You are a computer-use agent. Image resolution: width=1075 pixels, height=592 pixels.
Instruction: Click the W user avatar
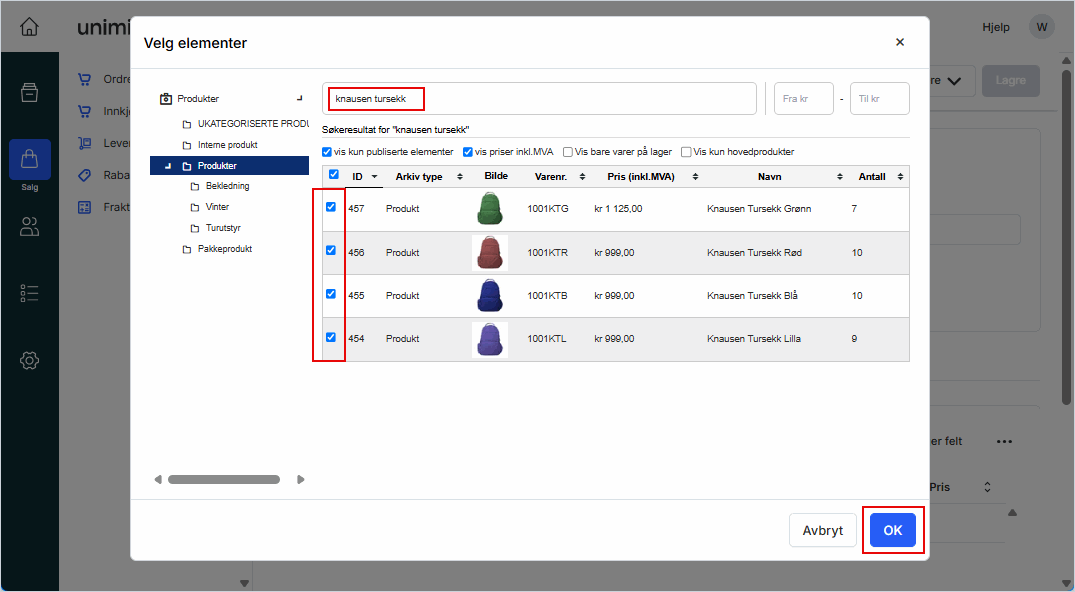(x=1042, y=27)
